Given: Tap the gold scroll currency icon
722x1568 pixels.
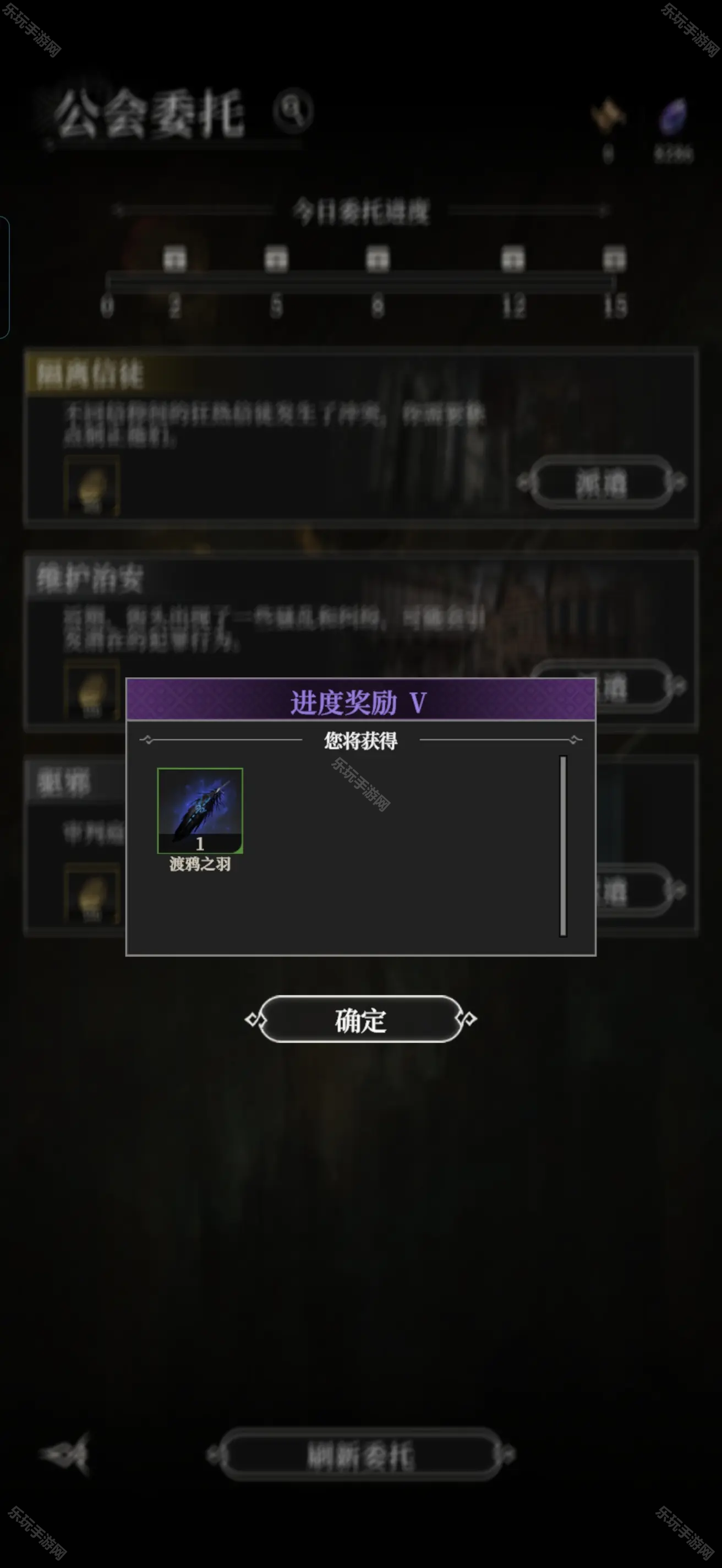Looking at the screenshot, I should pyautogui.click(x=608, y=116).
